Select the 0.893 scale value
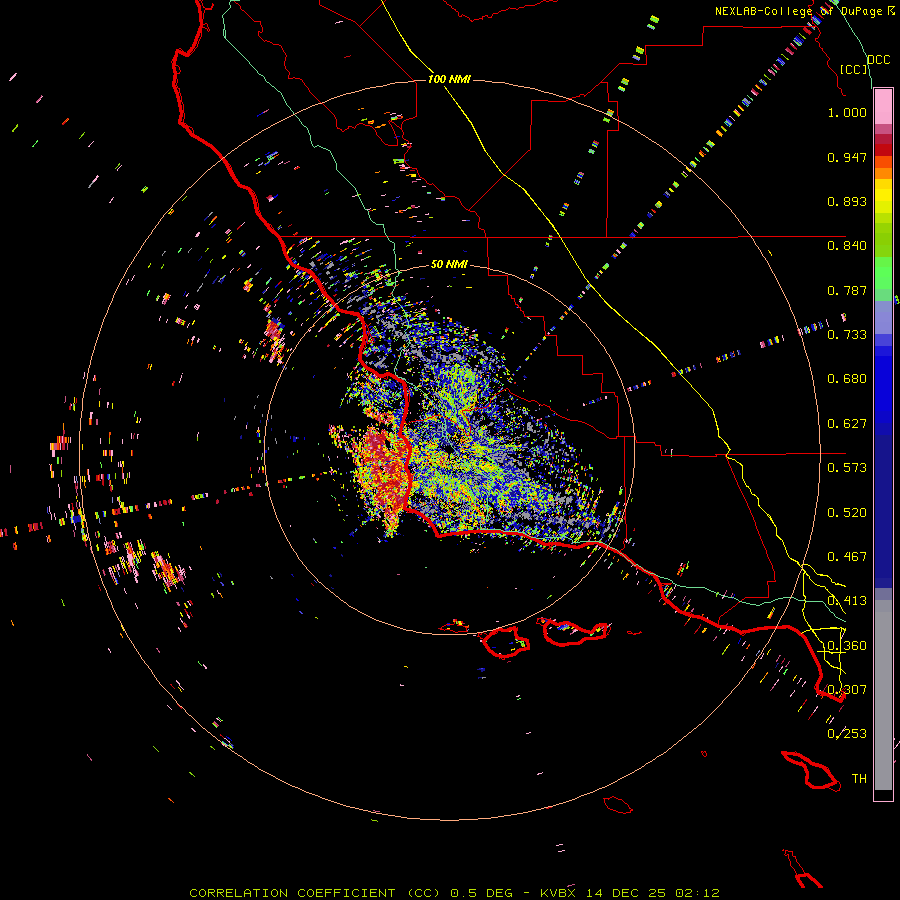This screenshot has height=900, width=900. tap(847, 201)
